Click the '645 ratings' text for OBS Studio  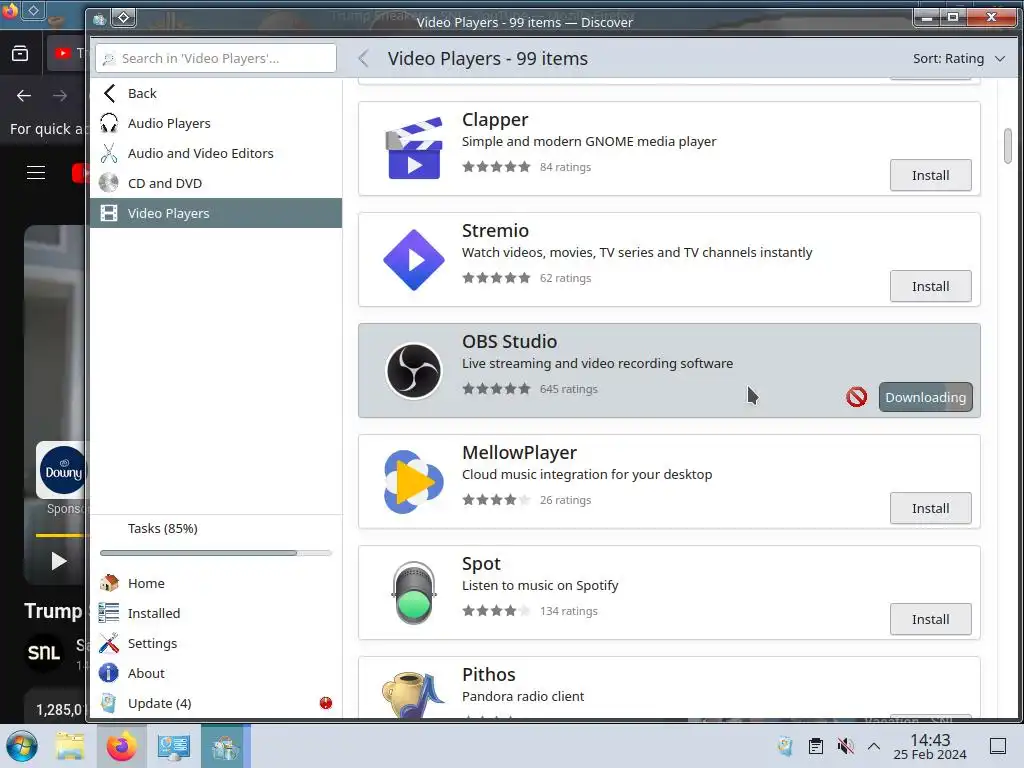point(568,389)
